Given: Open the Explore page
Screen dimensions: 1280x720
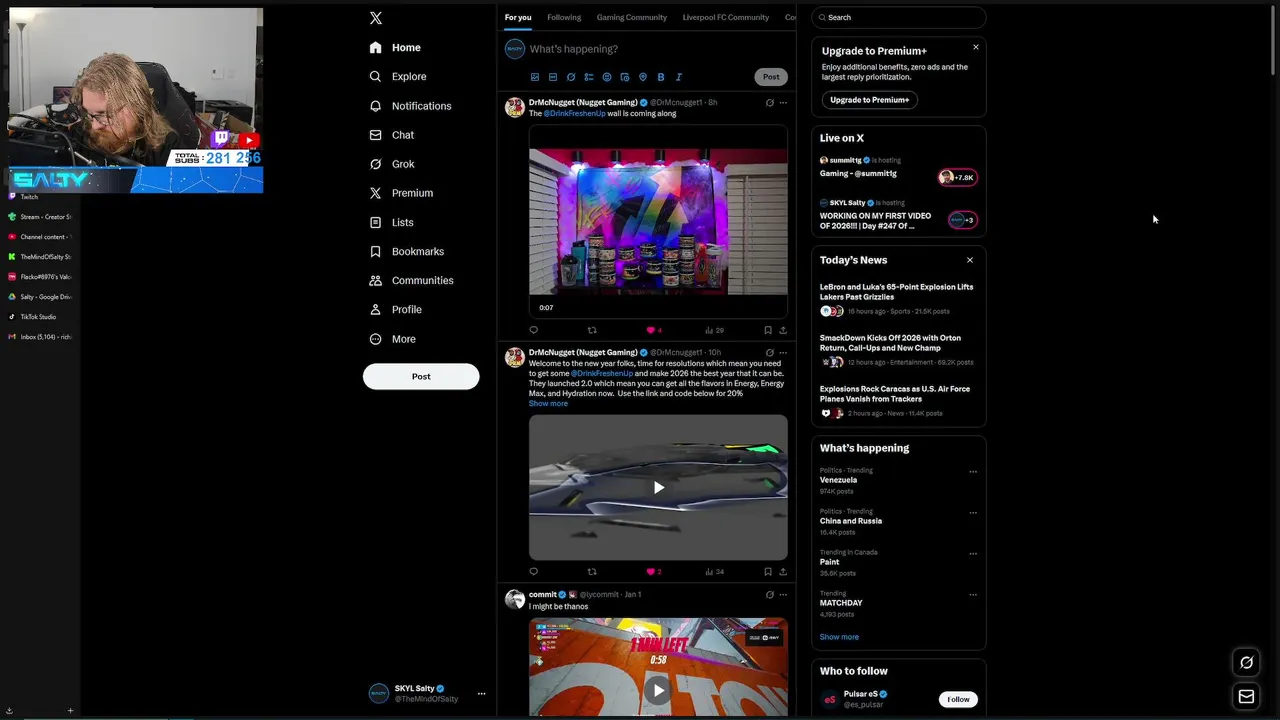Looking at the screenshot, I should [398, 76].
